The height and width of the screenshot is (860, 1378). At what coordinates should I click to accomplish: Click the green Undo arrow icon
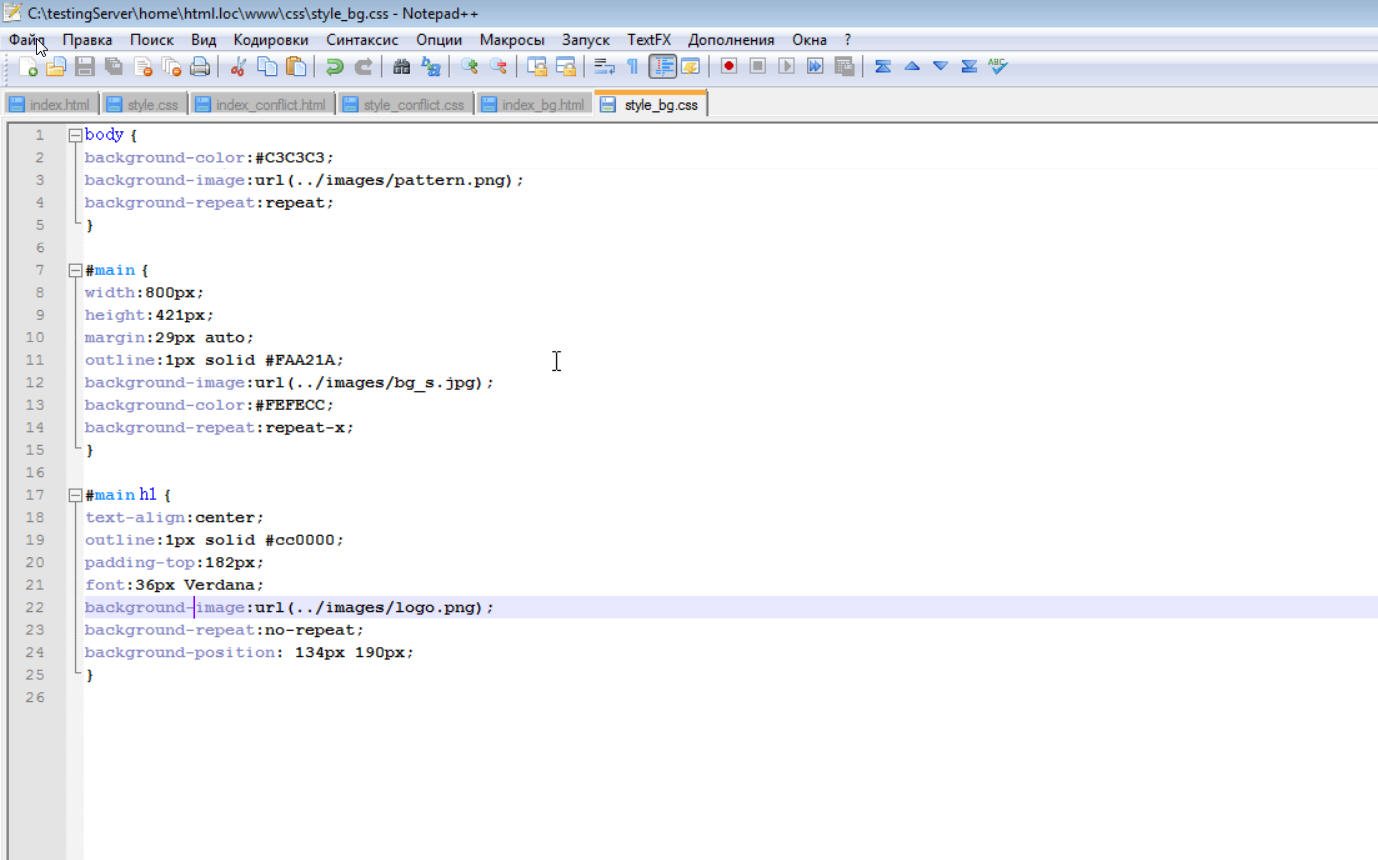(335, 67)
